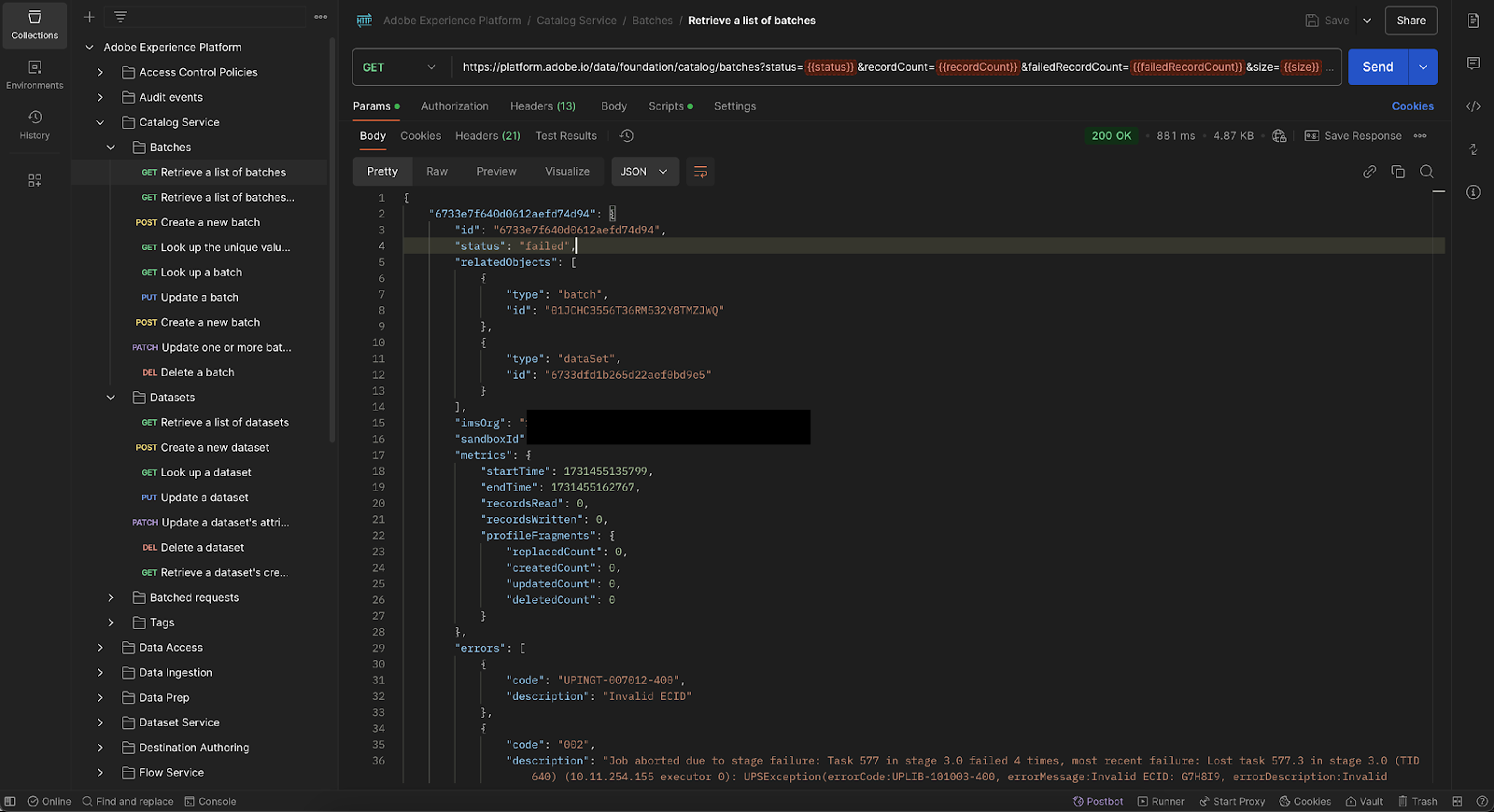This screenshot has height=812, width=1494.
Task: Open the request info icon in right sidebar
Action: 1473,192
